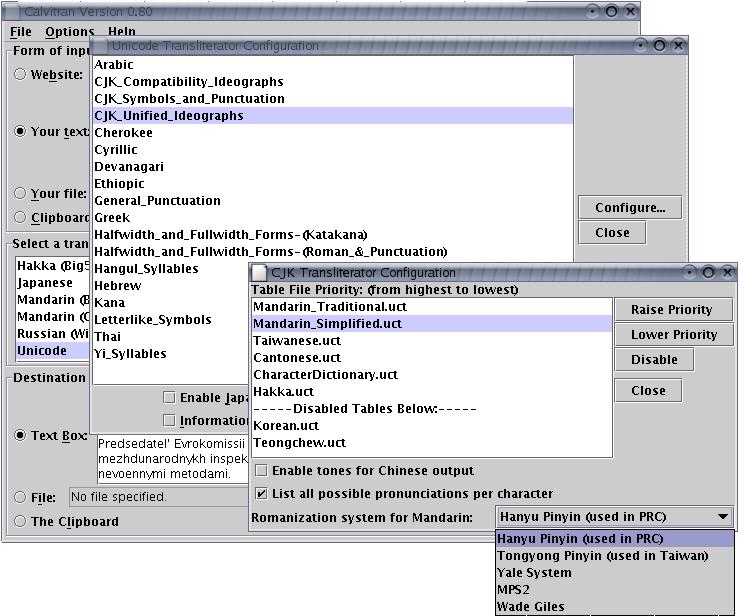Screen dimensions: 742x616
Task: Select Cantonese.uct in the table list
Action: (296, 358)
